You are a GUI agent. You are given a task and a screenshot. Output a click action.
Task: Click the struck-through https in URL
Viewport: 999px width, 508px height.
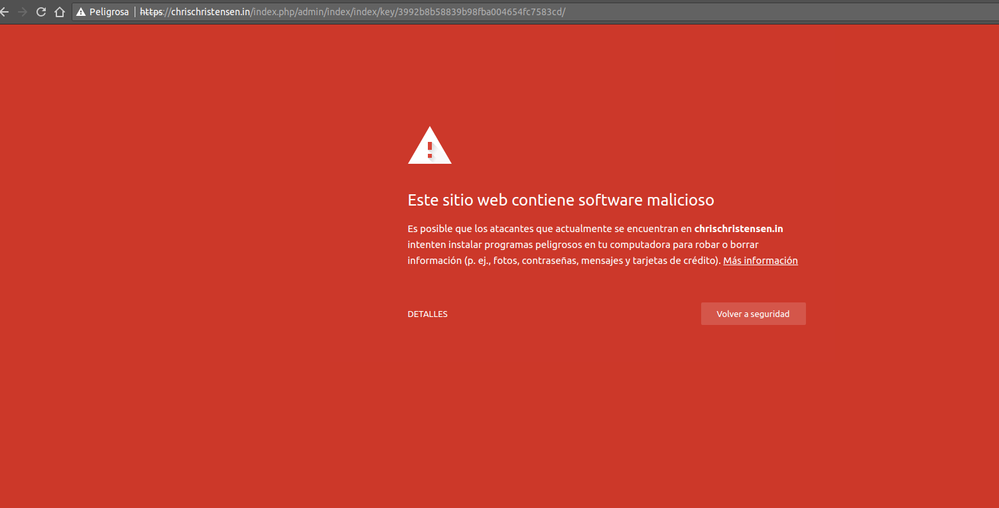click(152, 12)
